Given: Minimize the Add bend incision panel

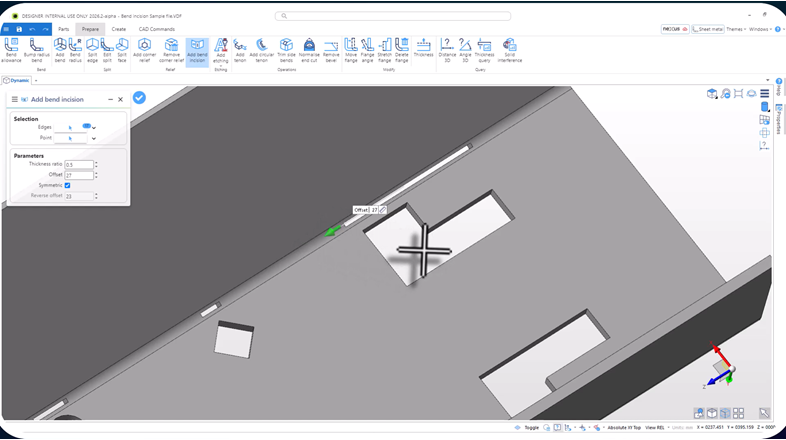Looking at the screenshot, I should tap(110, 100).
